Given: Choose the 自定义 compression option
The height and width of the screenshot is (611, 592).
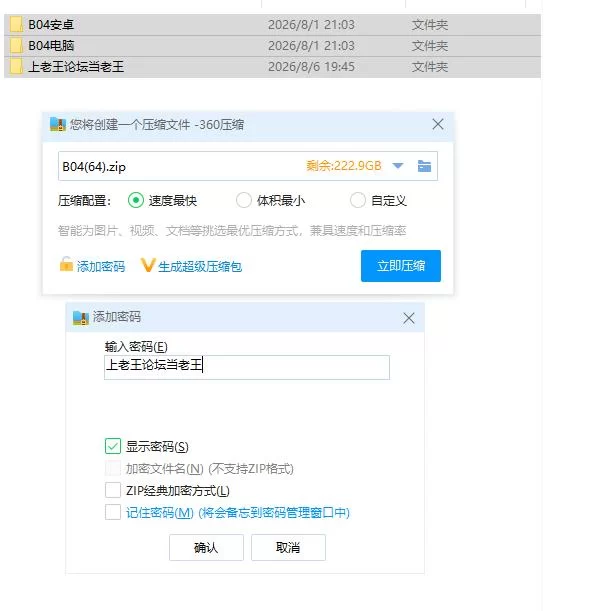Looking at the screenshot, I should 357,200.
